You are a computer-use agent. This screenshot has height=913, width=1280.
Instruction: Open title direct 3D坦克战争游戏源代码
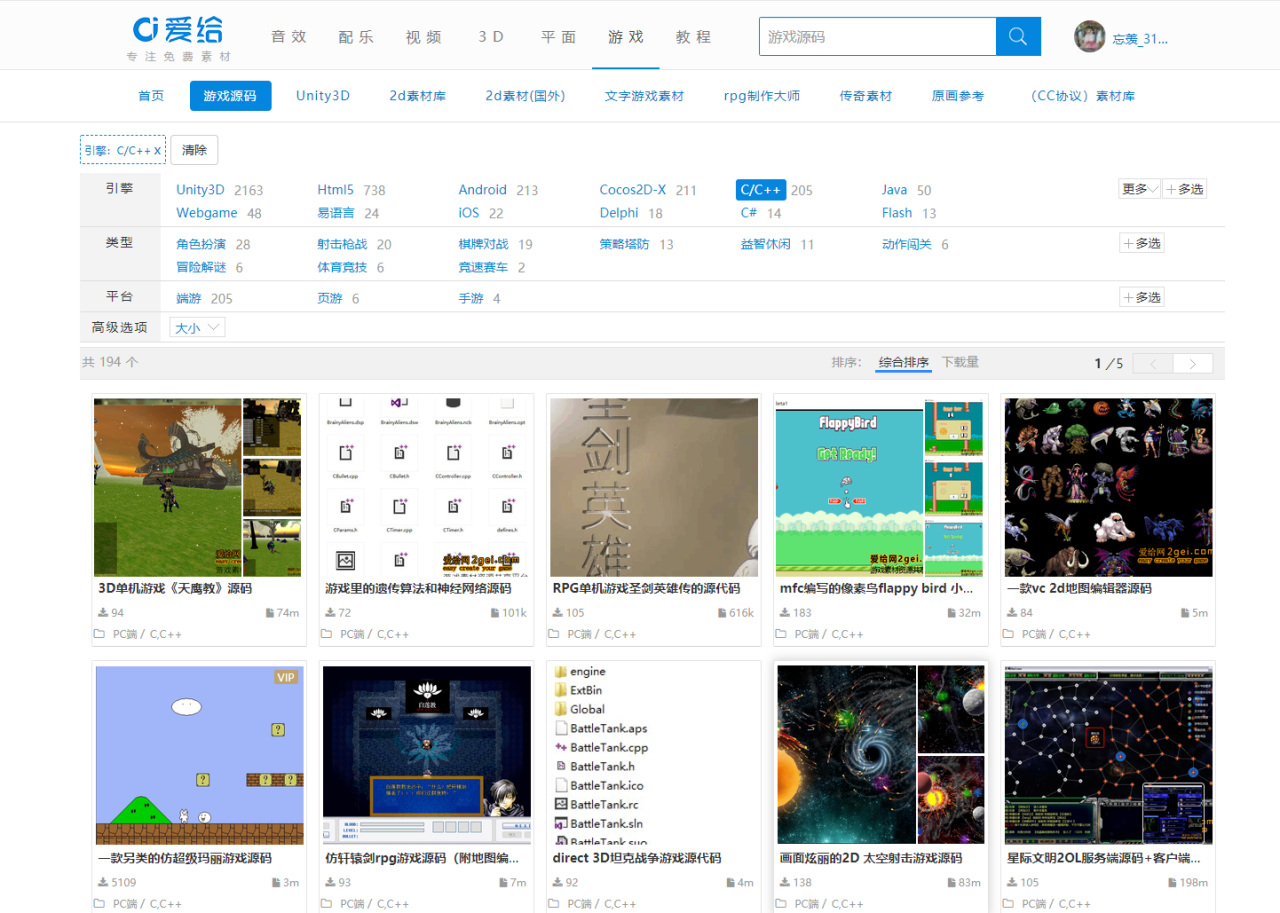(x=636, y=858)
